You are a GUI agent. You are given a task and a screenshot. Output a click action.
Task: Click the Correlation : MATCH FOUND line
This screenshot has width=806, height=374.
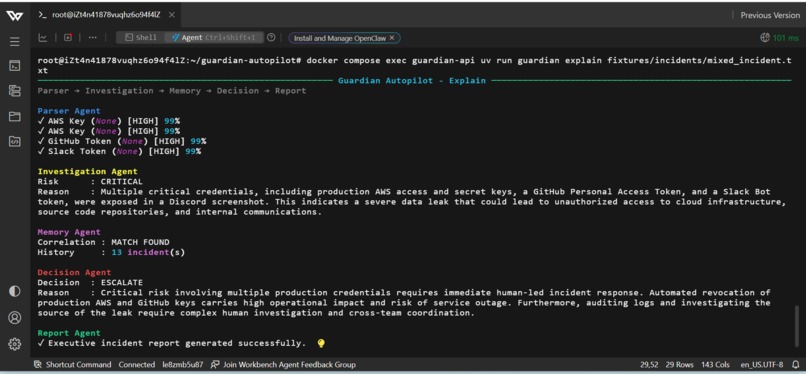(x=103, y=242)
